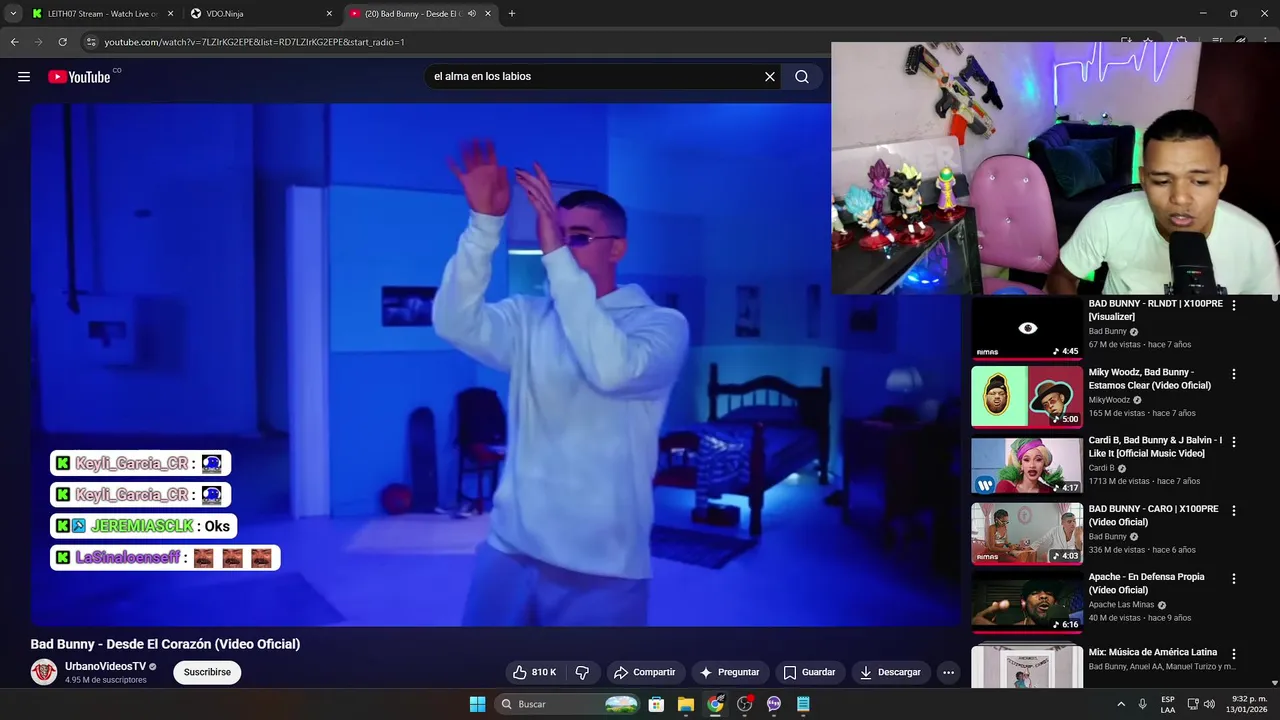Screen dimensions: 1280x720
Task: Click the MikyWoodz channel name
Action: click(x=1109, y=400)
